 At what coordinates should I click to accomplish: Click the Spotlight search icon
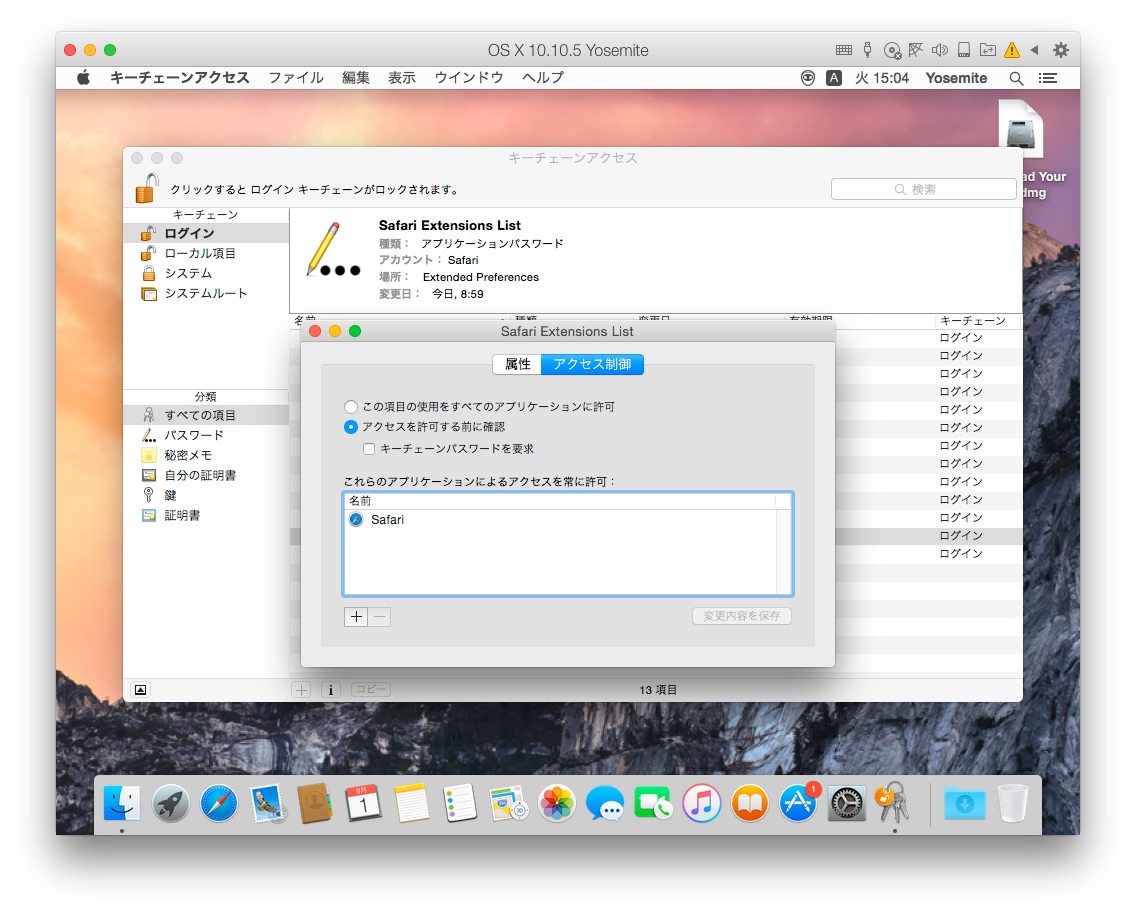(x=1016, y=78)
